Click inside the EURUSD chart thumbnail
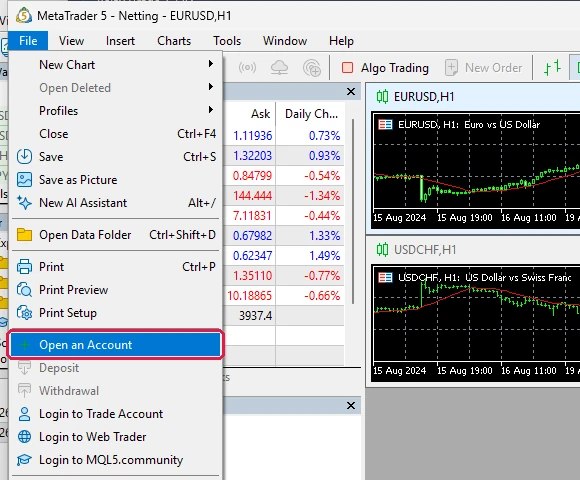580x480 pixels. [x=477, y=170]
